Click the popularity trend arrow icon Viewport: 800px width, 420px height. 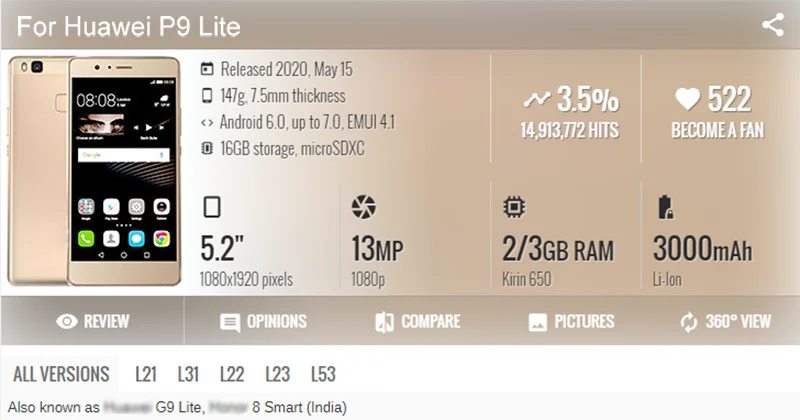[x=537, y=99]
